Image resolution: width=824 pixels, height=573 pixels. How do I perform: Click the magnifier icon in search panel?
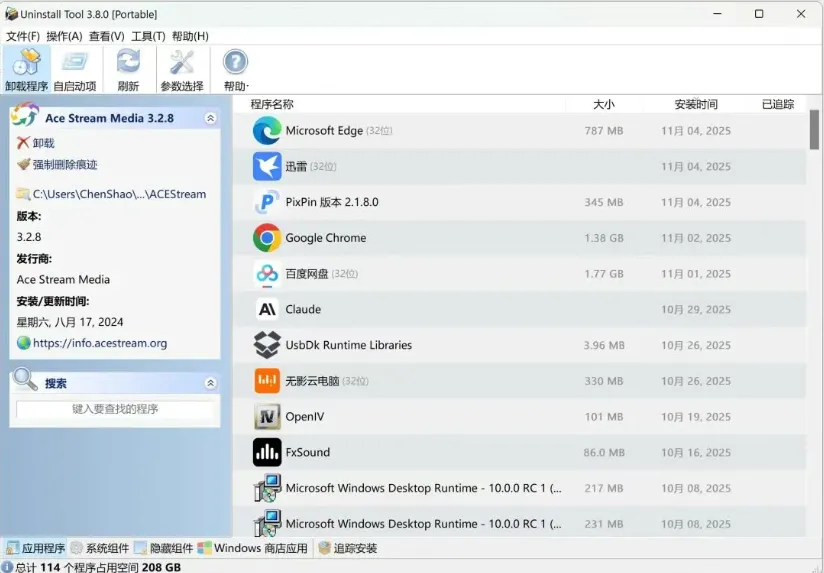(x=24, y=379)
